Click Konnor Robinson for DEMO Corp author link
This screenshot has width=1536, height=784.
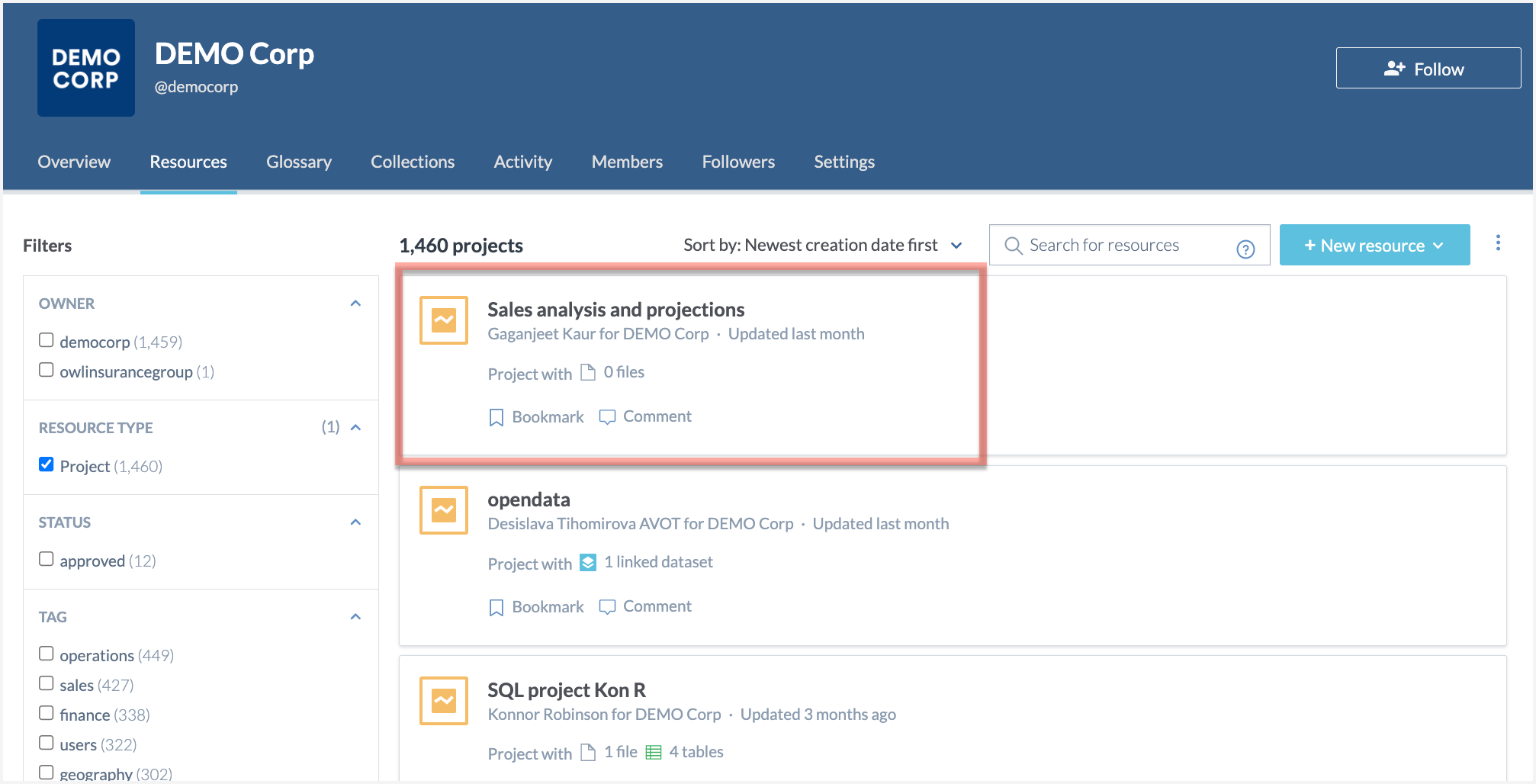pos(604,715)
